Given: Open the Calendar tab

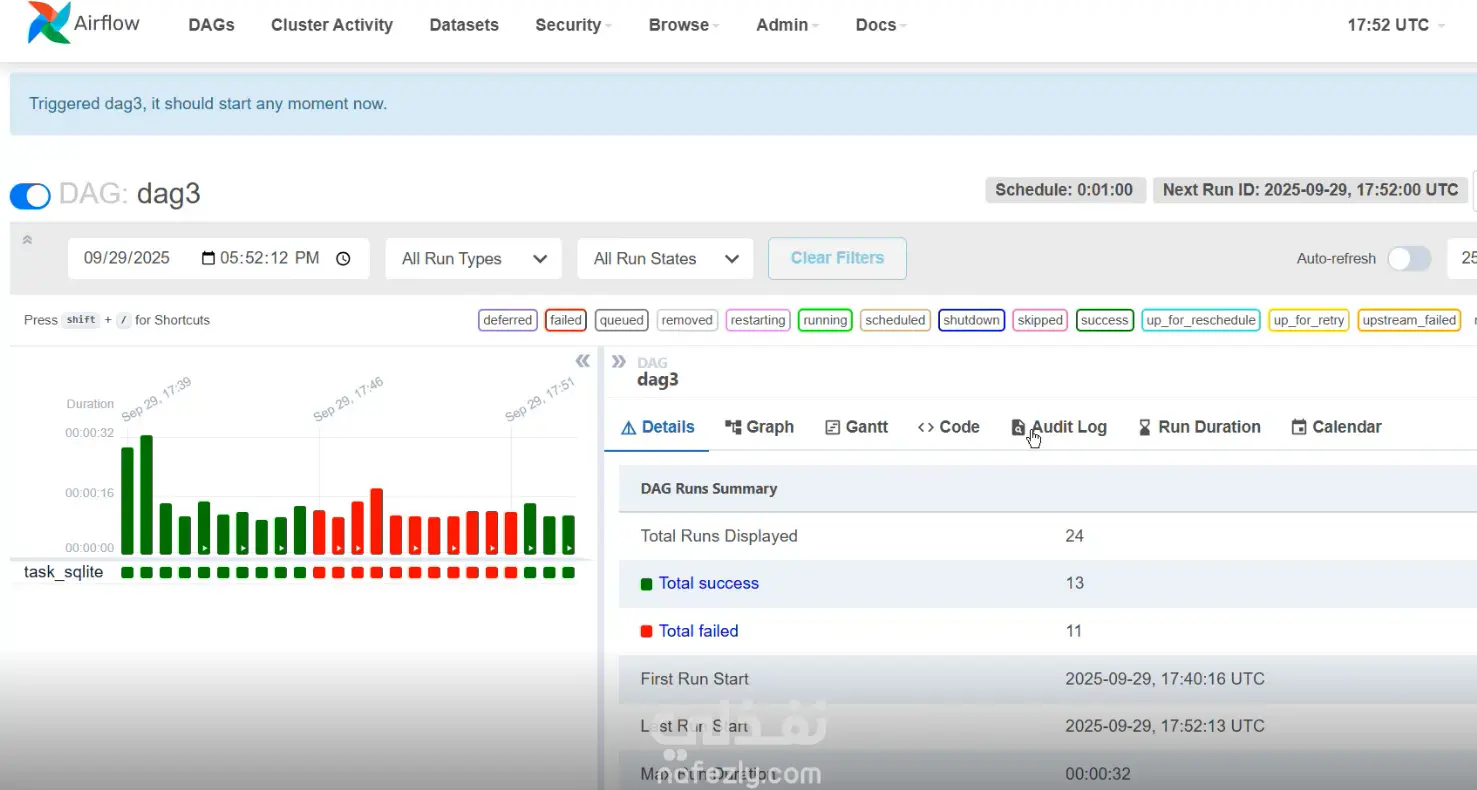Looking at the screenshot, I should point(1336,427).
